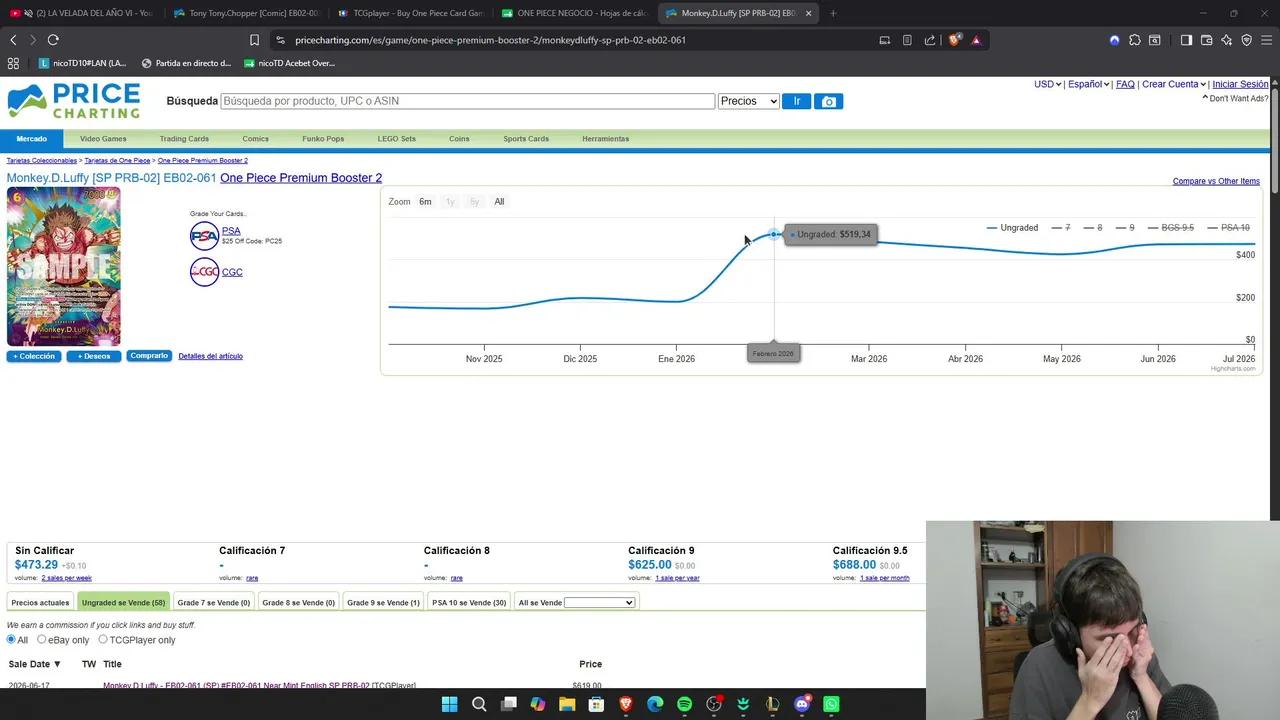Screen dimensions: 1280x720
Task: Open Windows taskbar search
Action: pos(479,704)
